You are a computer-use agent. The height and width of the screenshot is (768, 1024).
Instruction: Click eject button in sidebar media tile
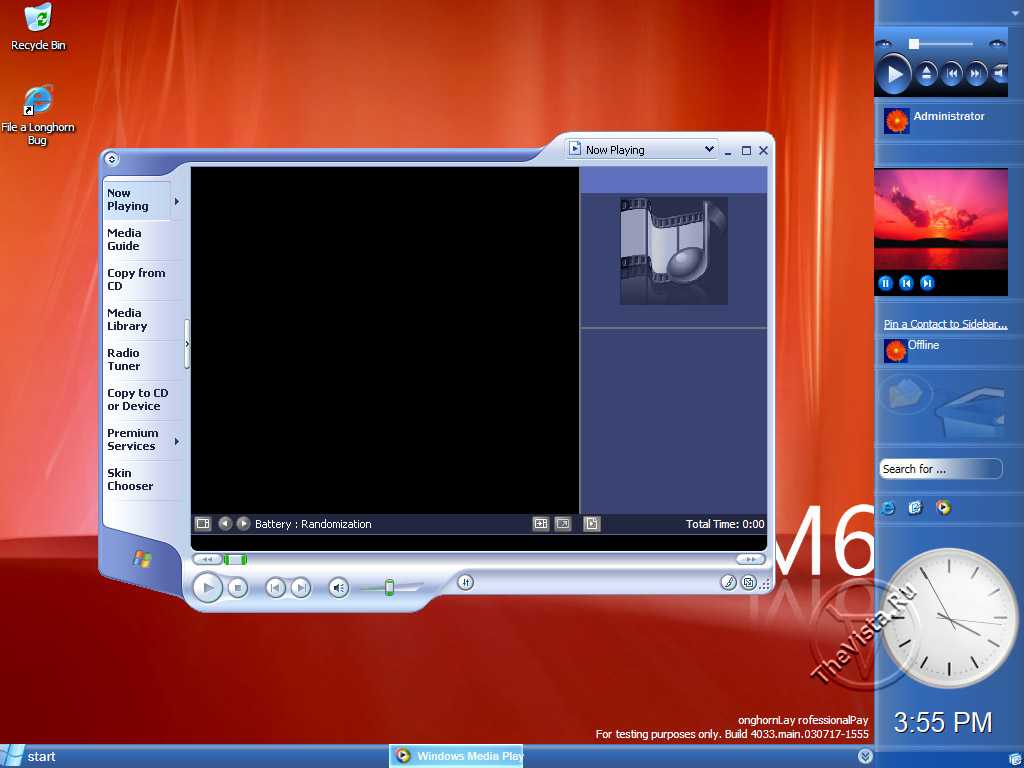tap(925, 74)
